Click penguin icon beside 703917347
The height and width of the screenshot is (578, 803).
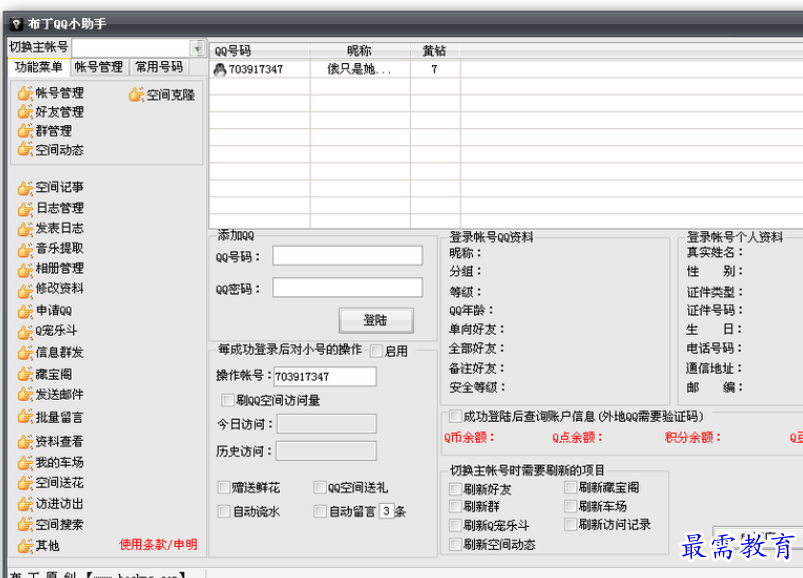220,70
